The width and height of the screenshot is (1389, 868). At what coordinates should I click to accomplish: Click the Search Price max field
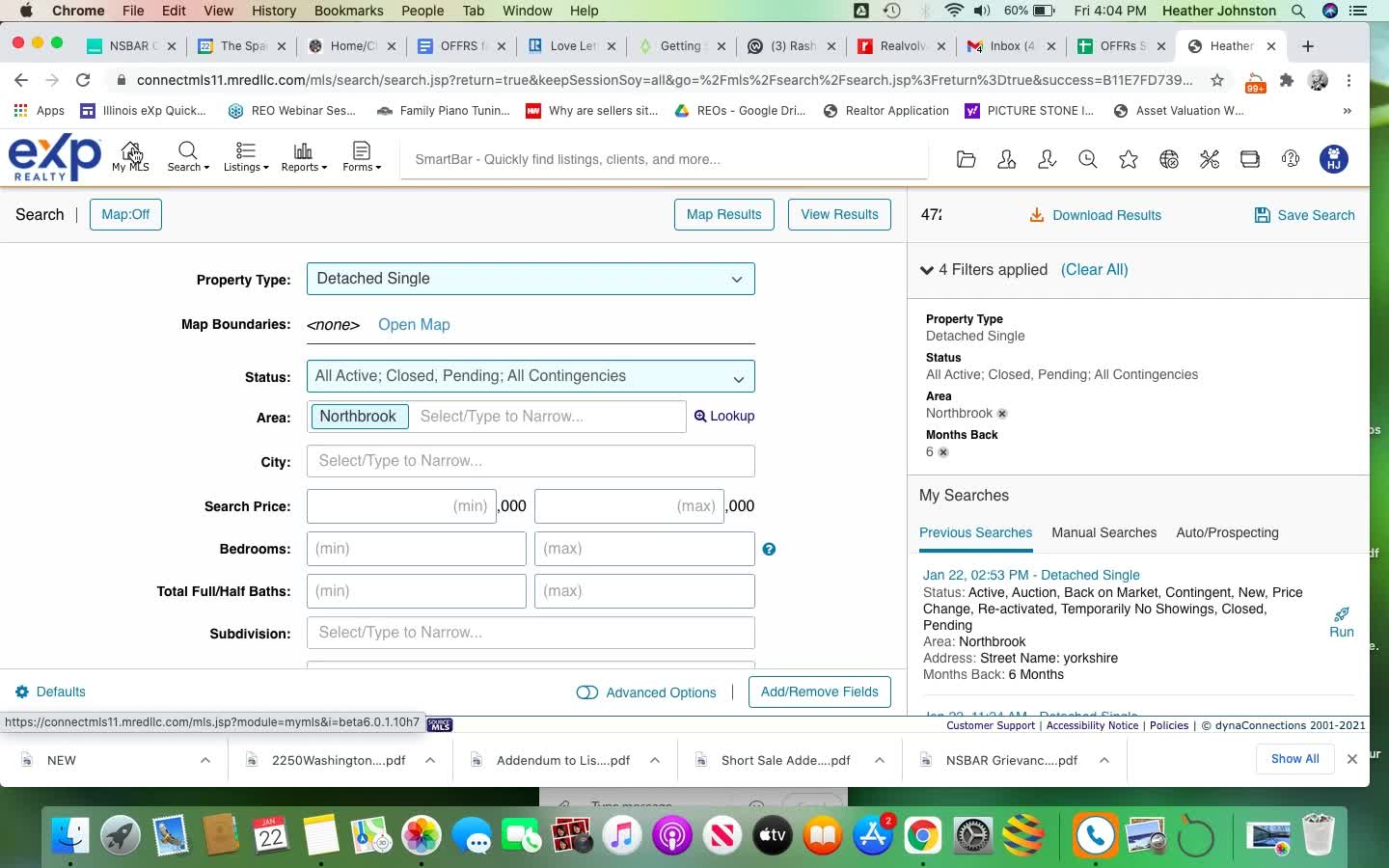[x=629, y=506]
